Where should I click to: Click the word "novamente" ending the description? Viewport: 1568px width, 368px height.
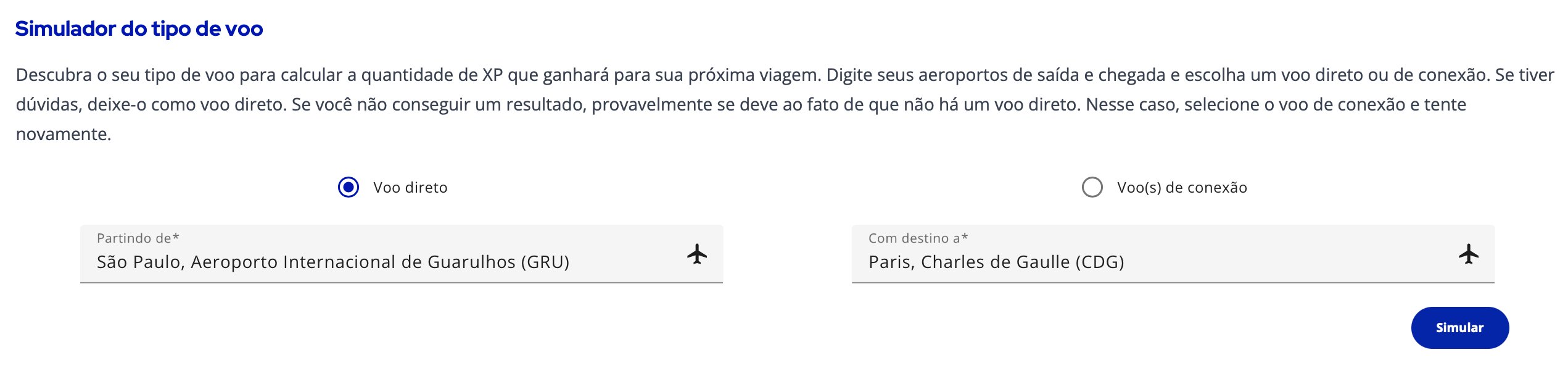click(x=62, y=134)
